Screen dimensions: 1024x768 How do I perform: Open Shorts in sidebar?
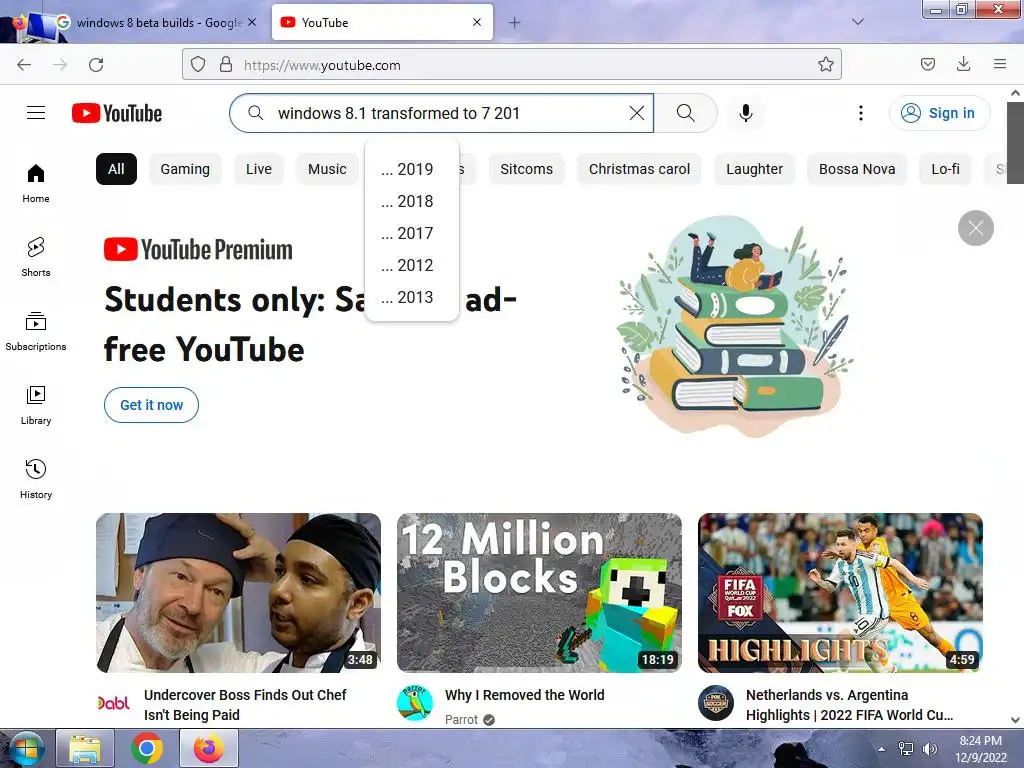tap(36, 257)
